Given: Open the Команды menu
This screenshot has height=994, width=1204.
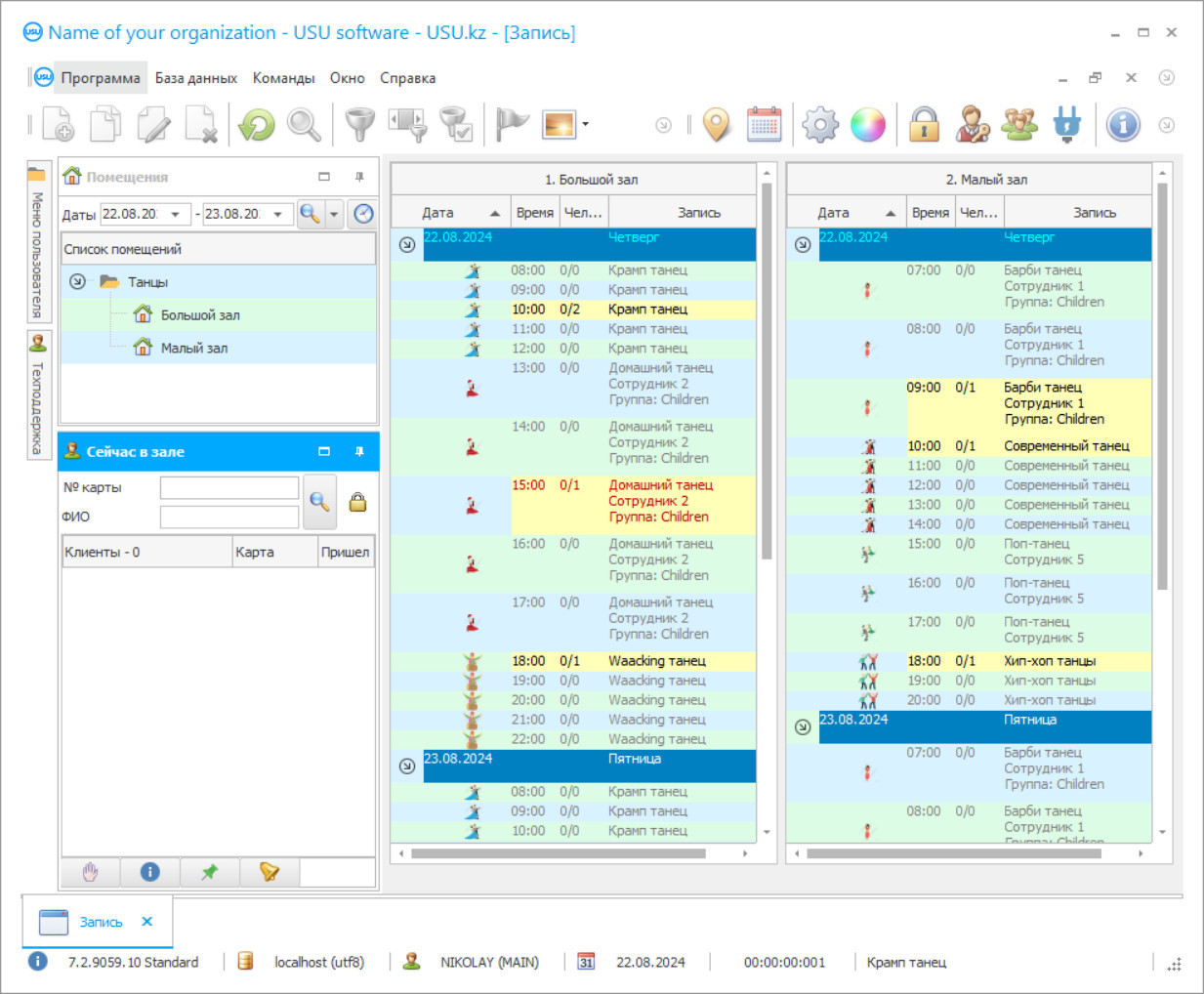Looking at the screenshot, I should coord(283,78).
